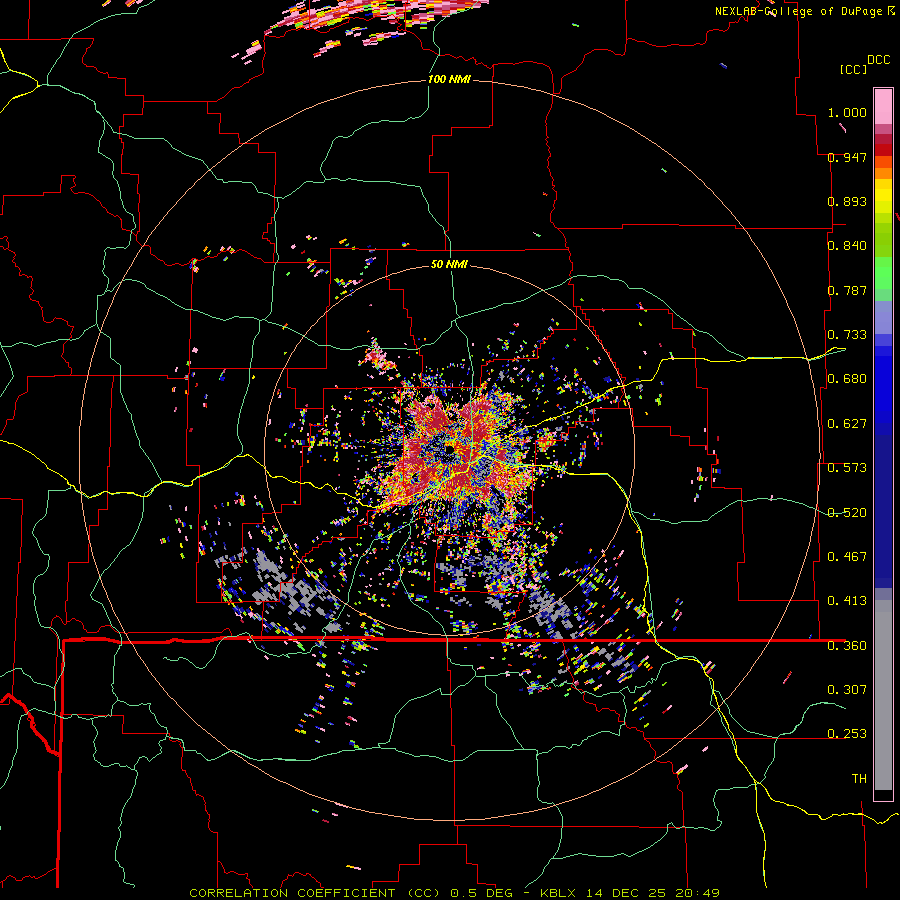Screen dimensions: 900x900
Task: Click the DCC label above the color scale
Action: (878, 60)
